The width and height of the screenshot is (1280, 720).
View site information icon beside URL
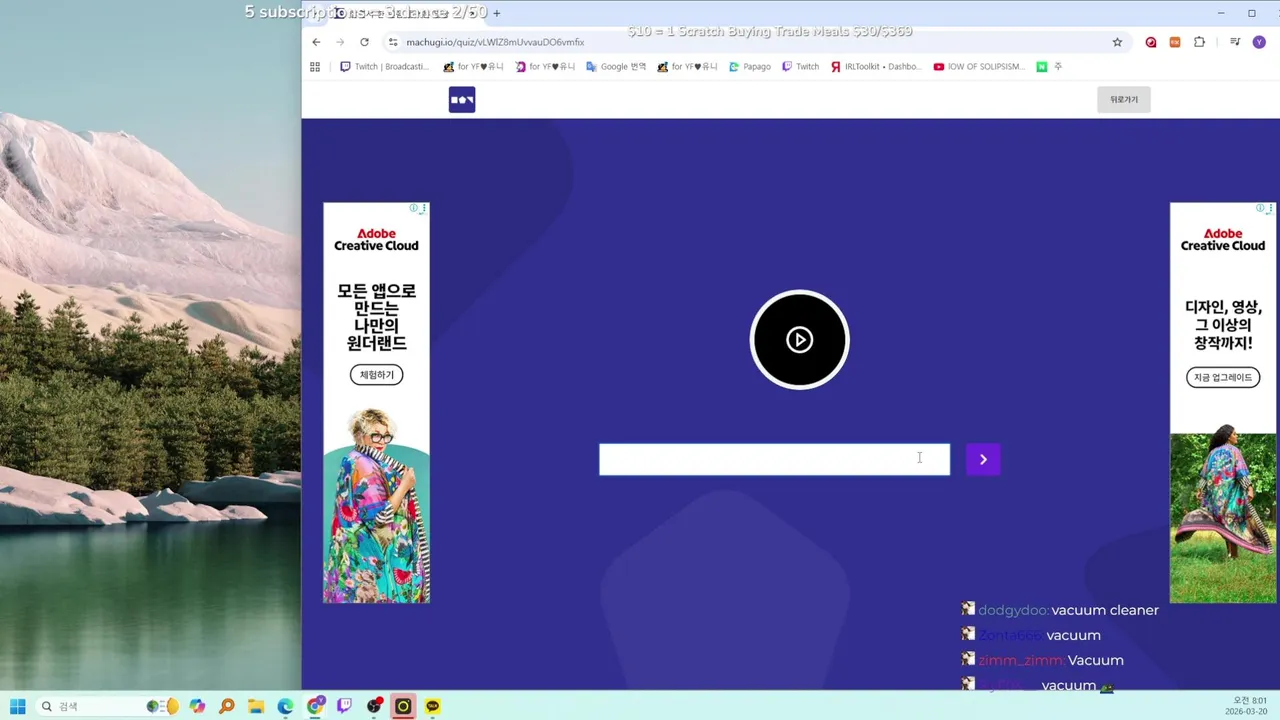pos(393,42)
